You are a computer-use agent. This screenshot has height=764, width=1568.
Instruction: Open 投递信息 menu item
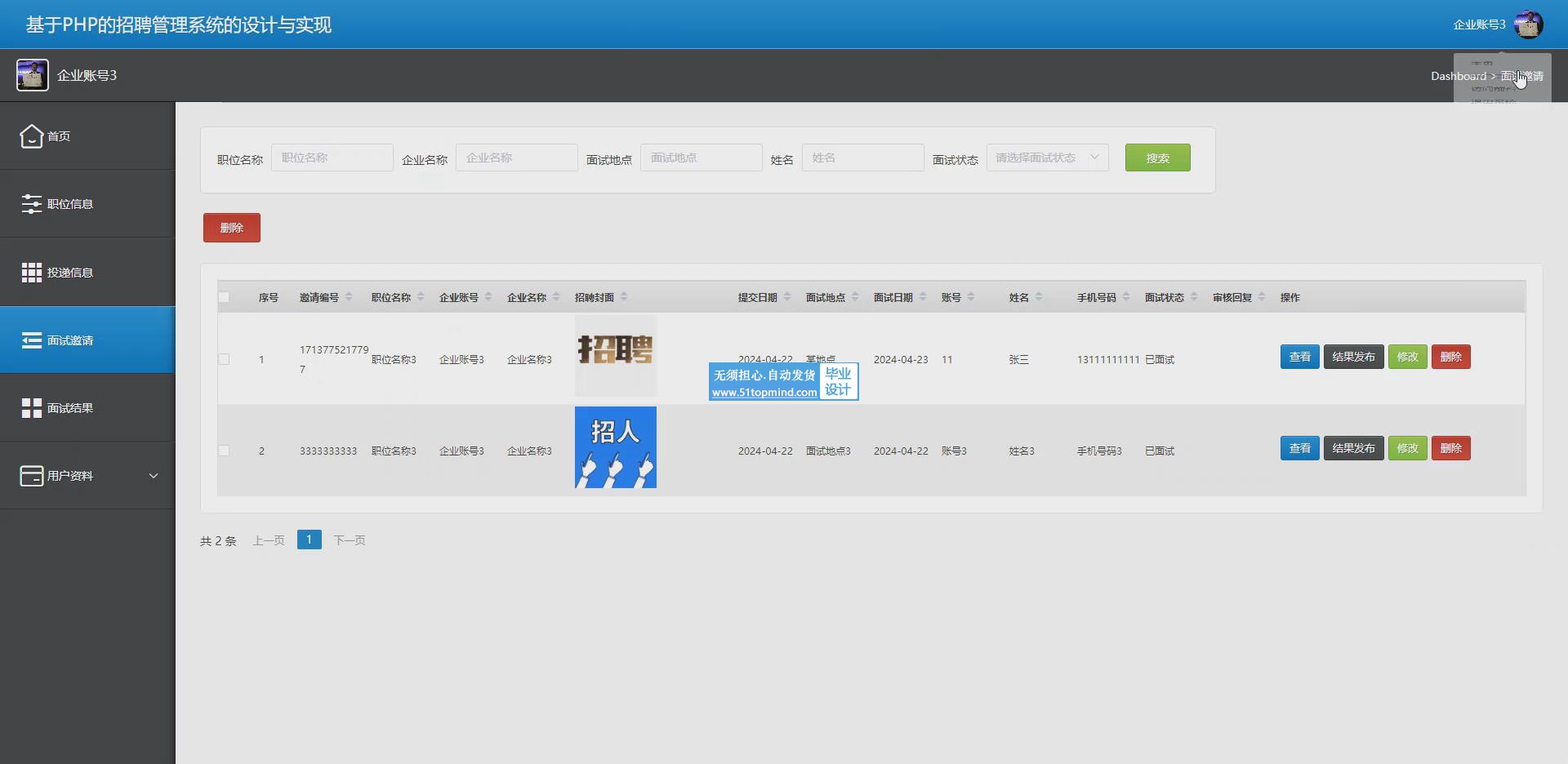87,273
